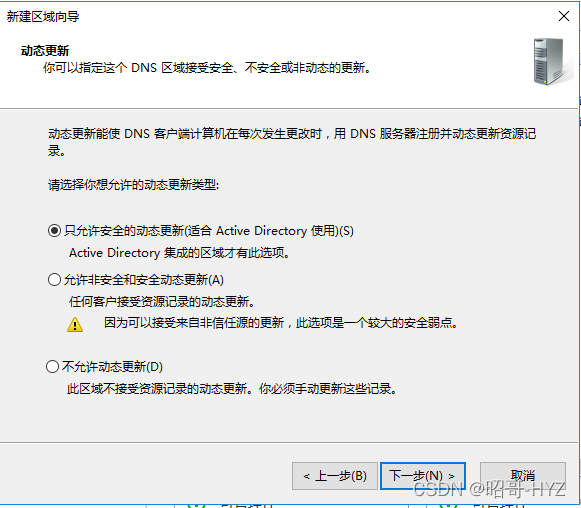
Task: Click the 任何客户接受资源记录的动态更新 description
Action: (162, 301)
